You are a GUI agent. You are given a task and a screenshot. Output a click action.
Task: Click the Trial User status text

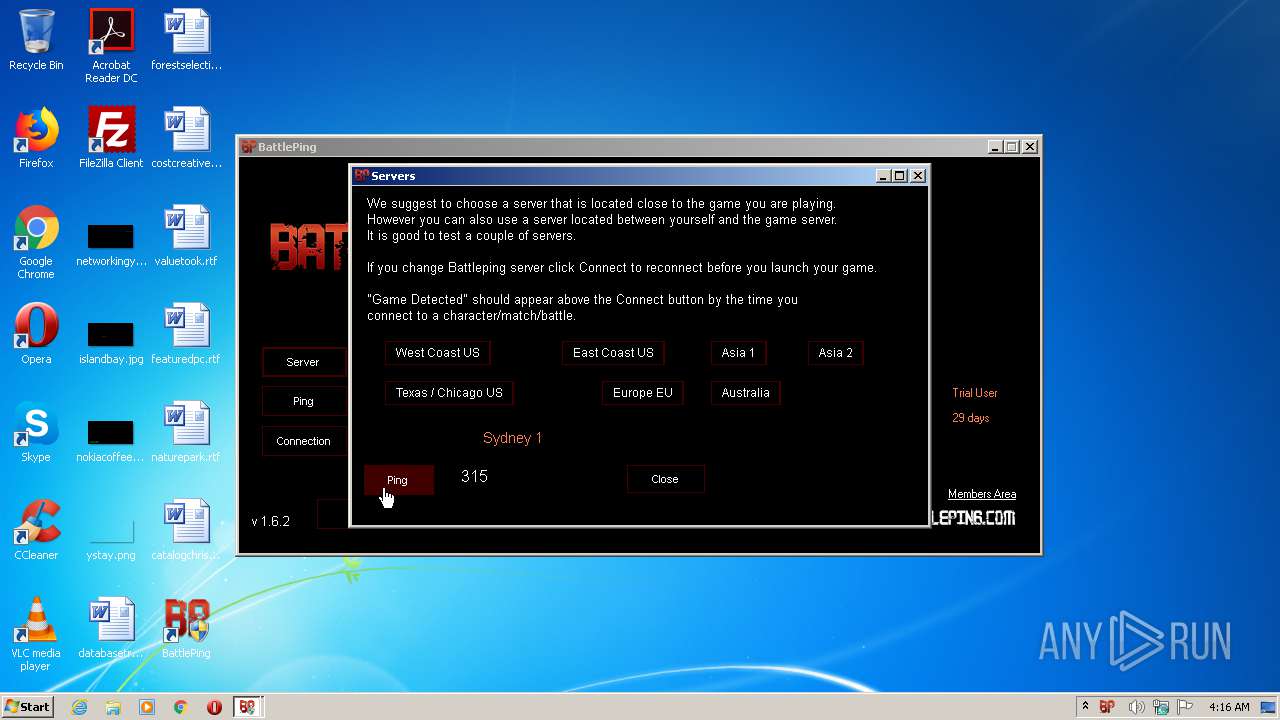click(975, 393)
